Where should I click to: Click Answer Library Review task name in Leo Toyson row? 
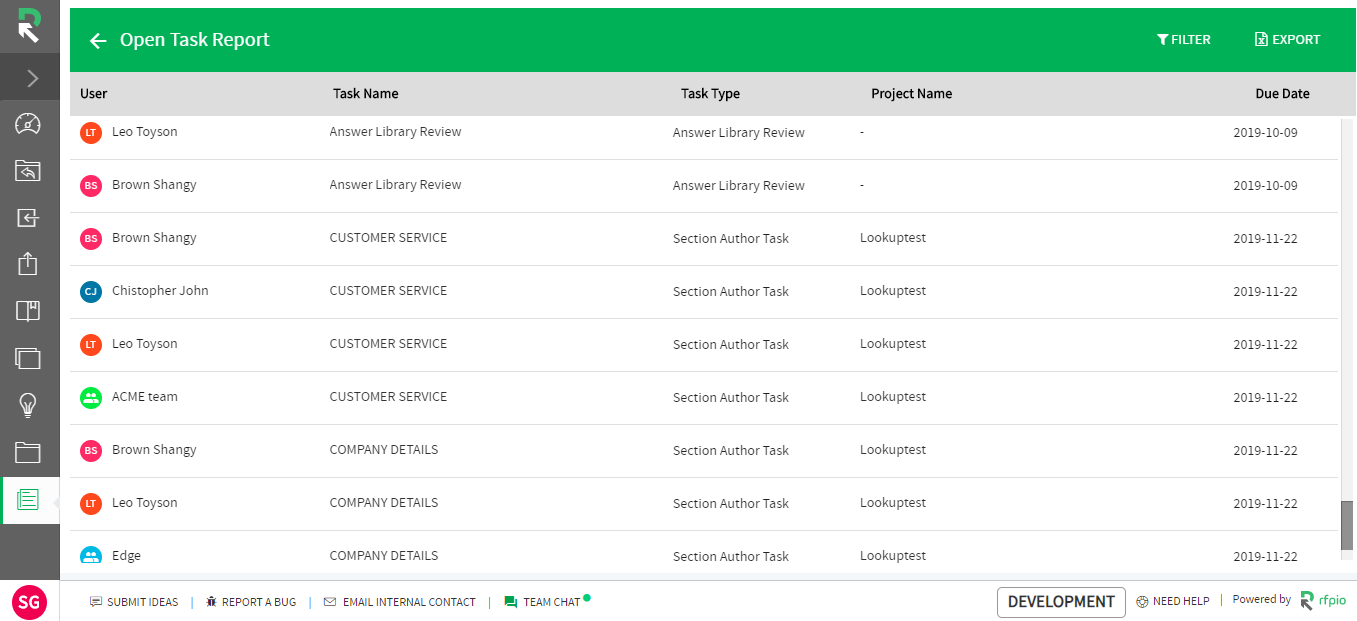[x=396, y=132]
